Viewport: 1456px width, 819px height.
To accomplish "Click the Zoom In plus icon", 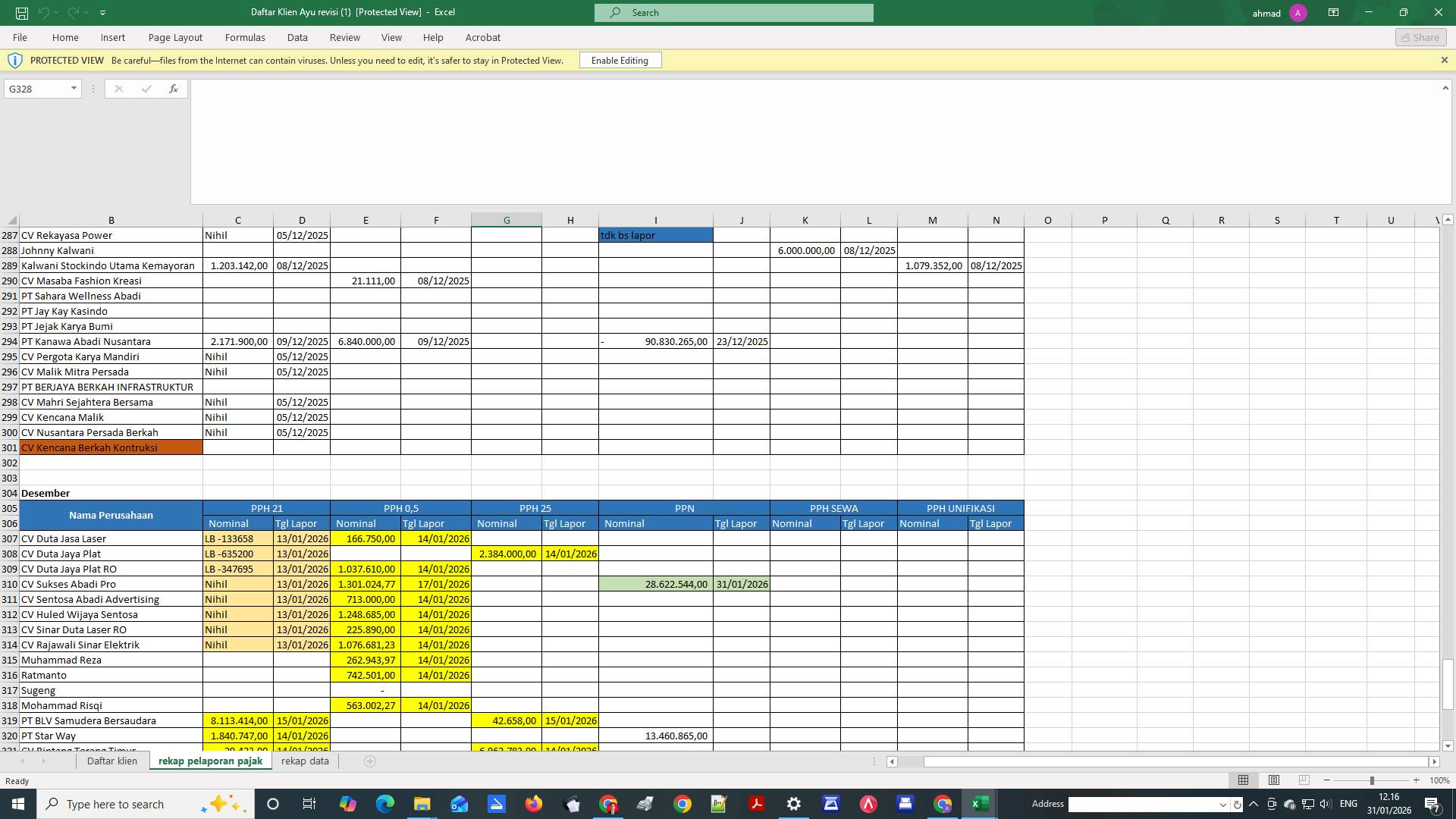I will tap(1415, 780).
